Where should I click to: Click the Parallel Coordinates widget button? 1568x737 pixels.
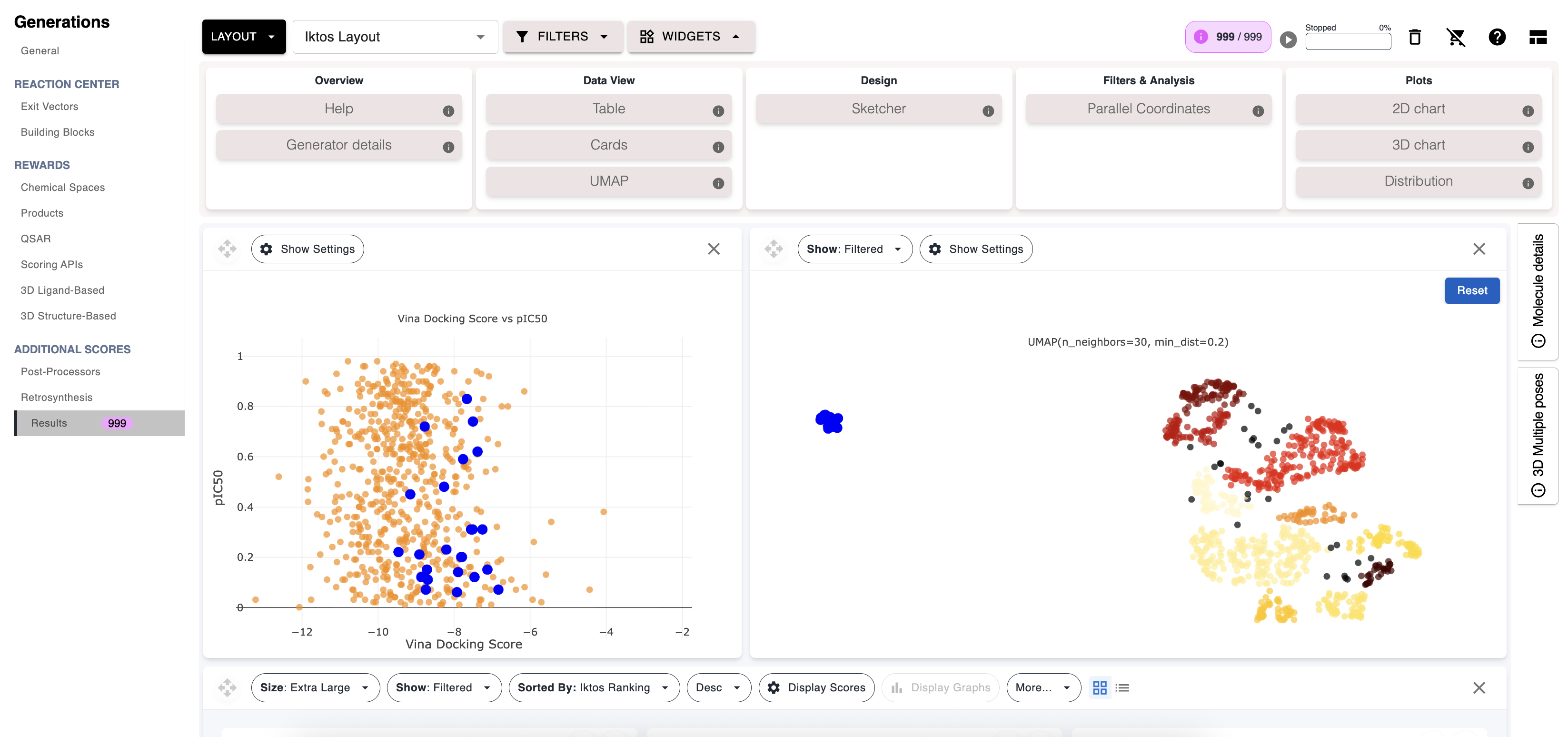coord(1148,109)
